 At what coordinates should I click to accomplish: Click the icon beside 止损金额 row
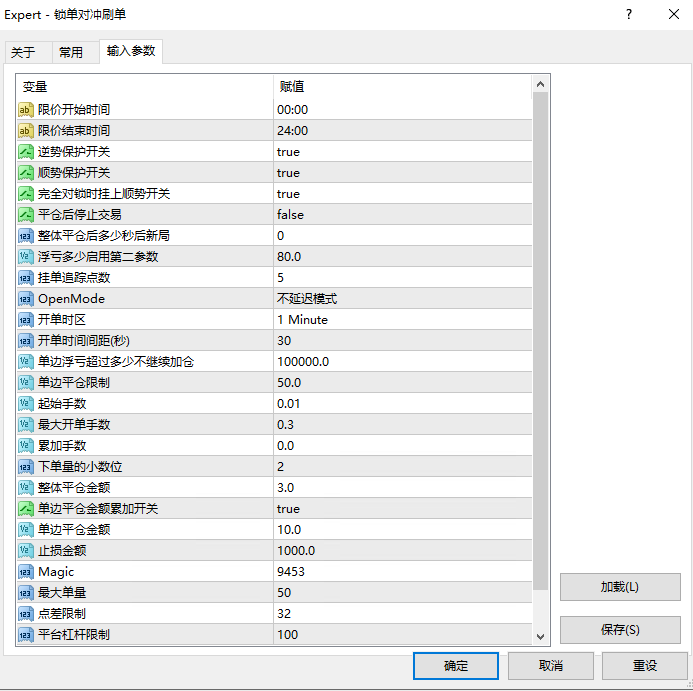click(26, 551)
